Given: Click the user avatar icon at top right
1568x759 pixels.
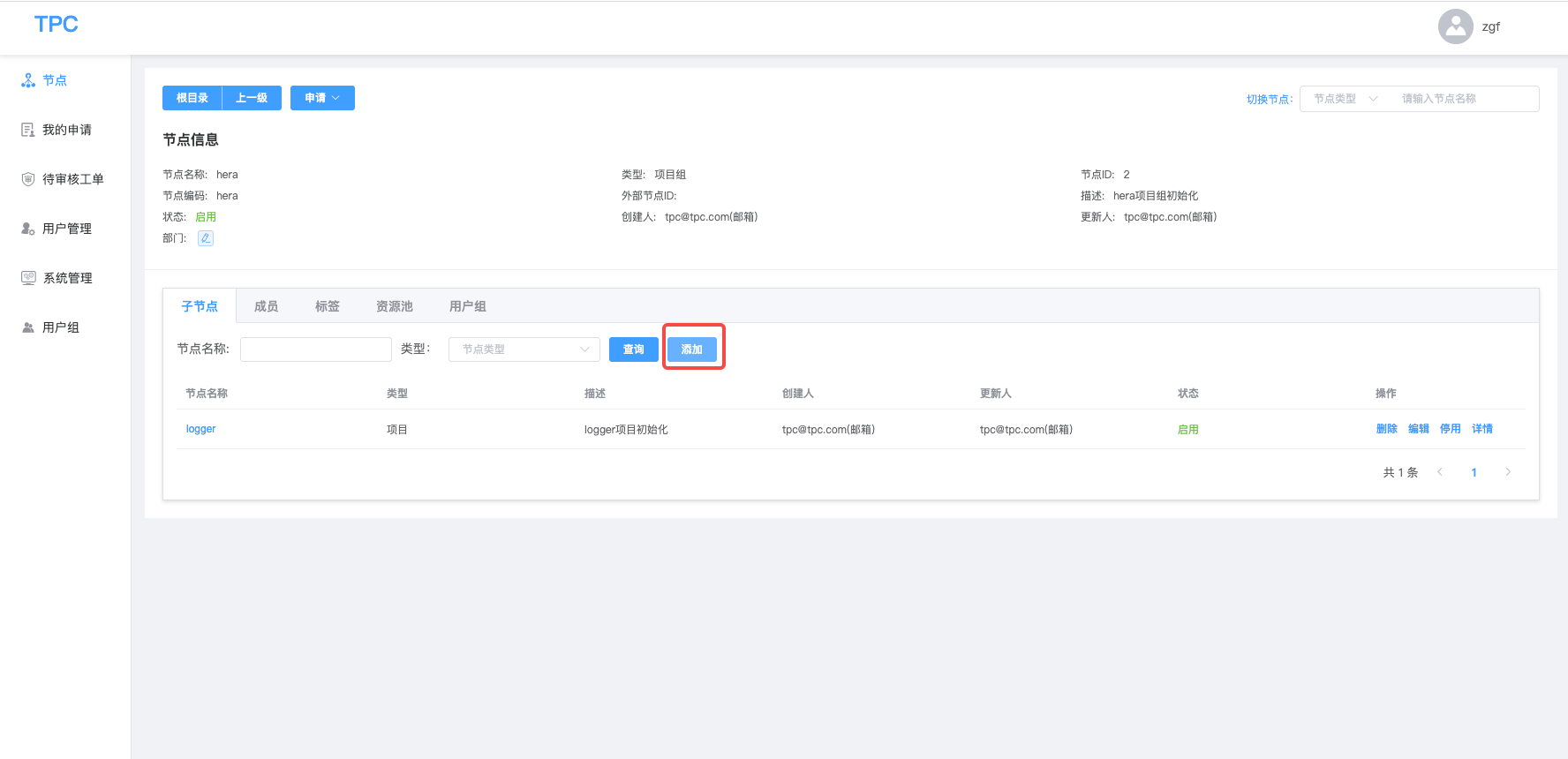Looking at the screenshot, I should pyautogui.click(x=1456, y=26).
